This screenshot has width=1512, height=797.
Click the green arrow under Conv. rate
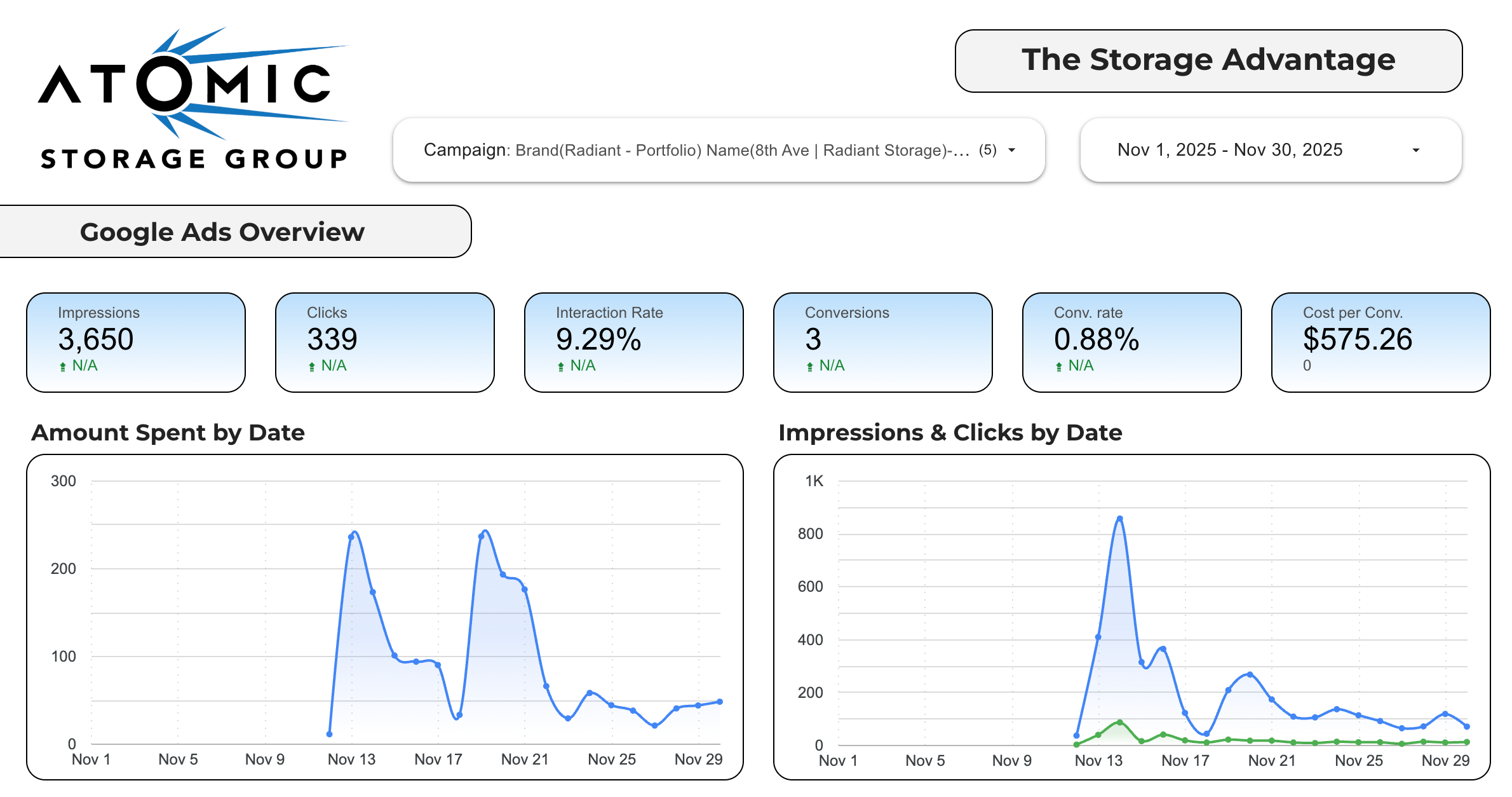tap(1059, 367)
